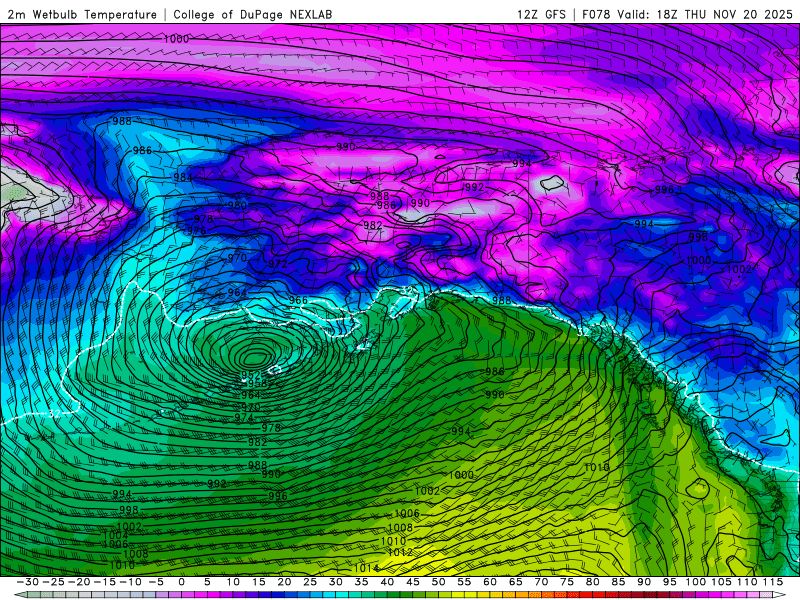
Task: Click the 5 tick label on the legend
Action: tap(207, 582)
